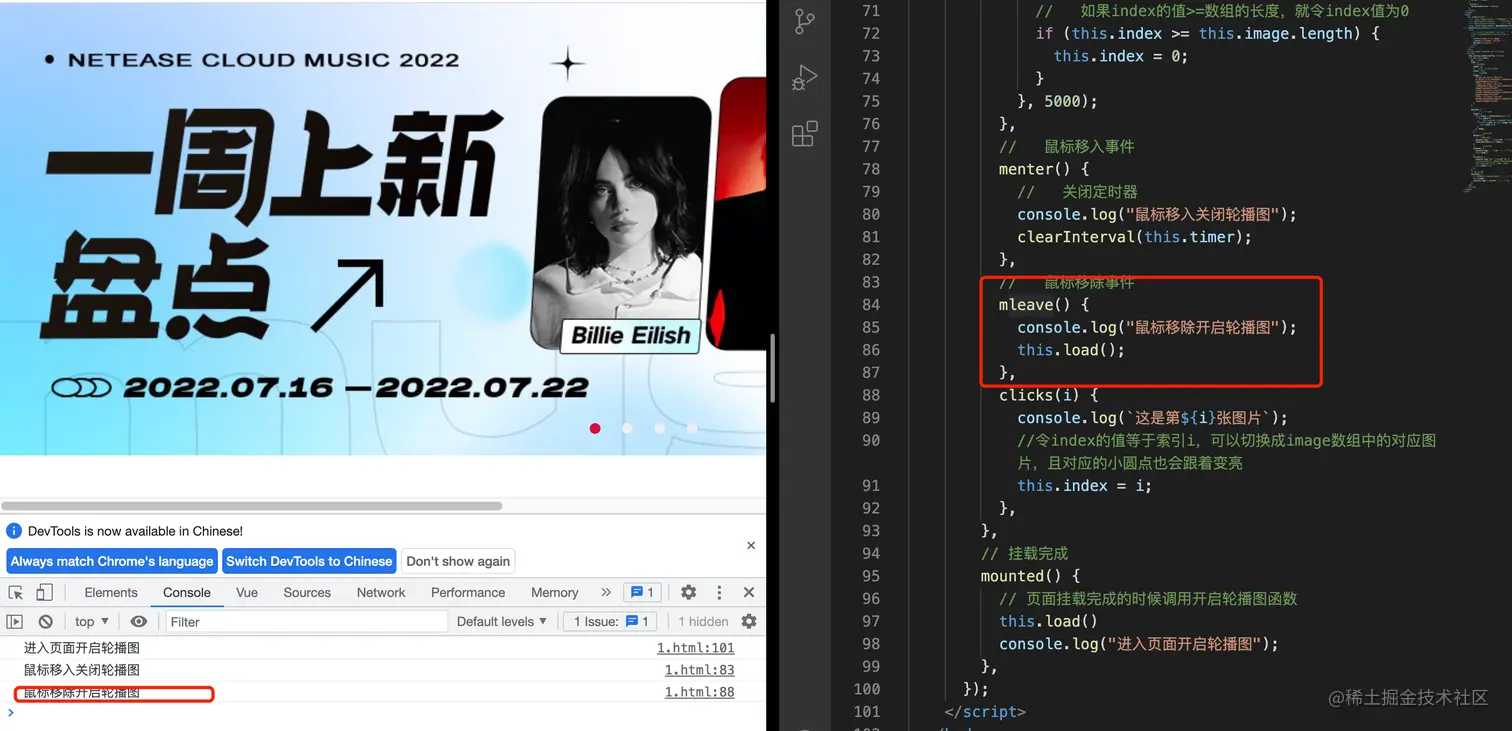Open DevTools three-dot customize menu
The image size is (1512, 731).
pyautogui.click(x=718, y=592)
